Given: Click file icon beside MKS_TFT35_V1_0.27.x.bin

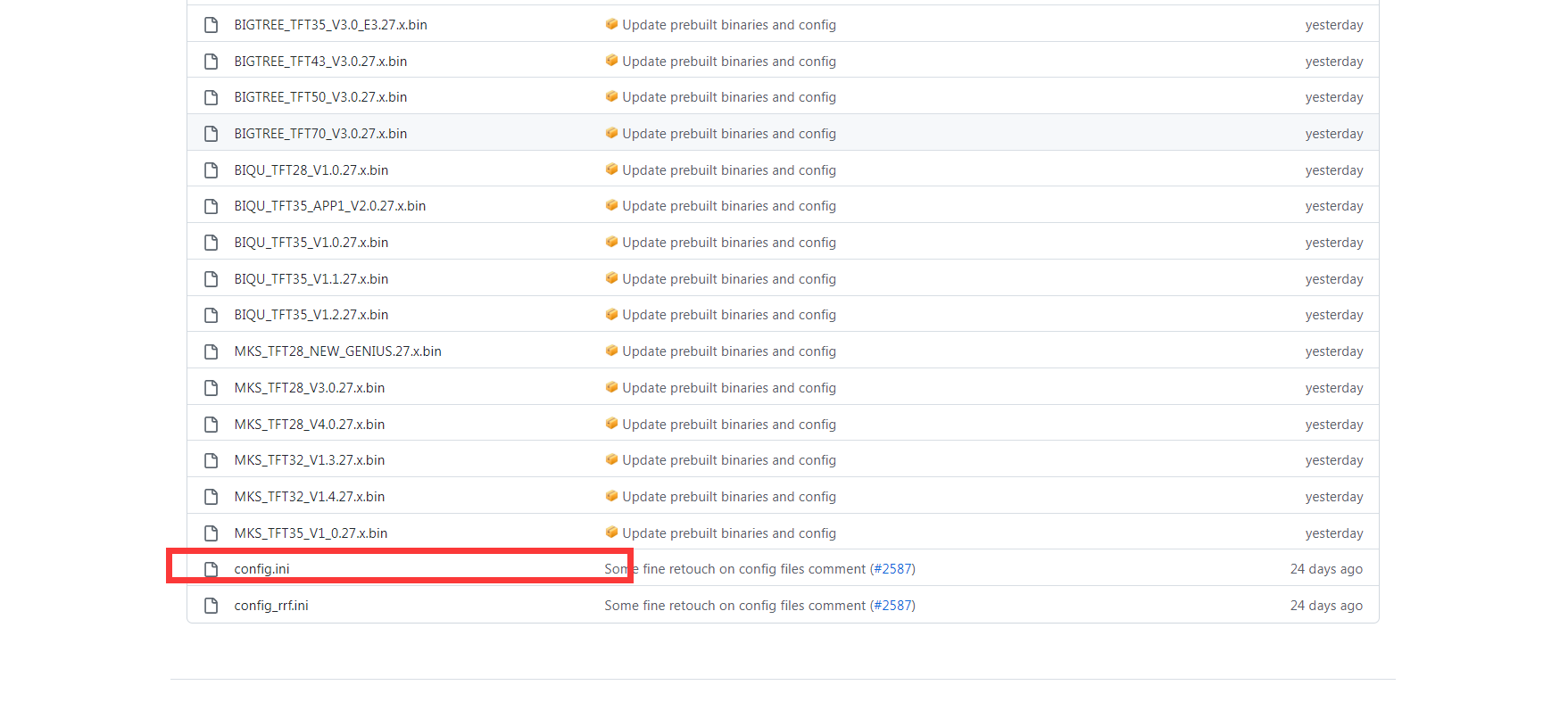Looking at the screenshot, I should click(x=212, y=533).
